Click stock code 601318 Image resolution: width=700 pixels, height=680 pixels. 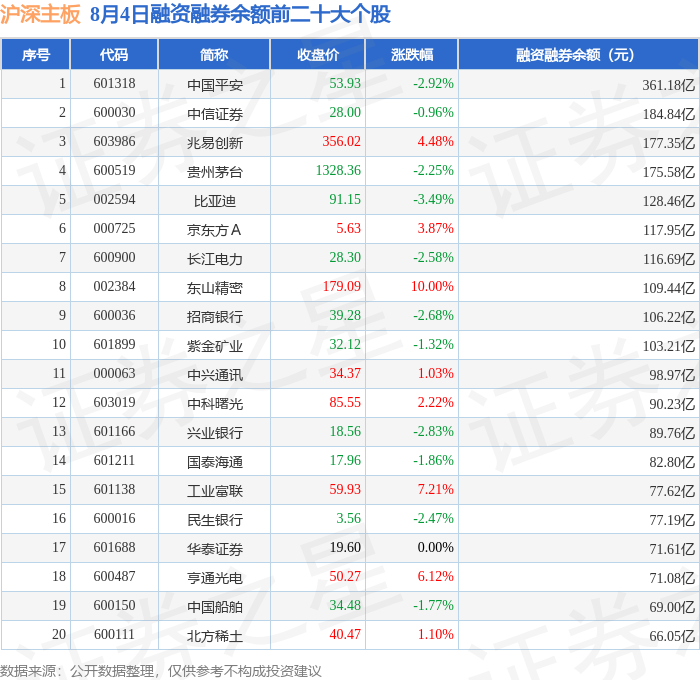pos(114,83)
